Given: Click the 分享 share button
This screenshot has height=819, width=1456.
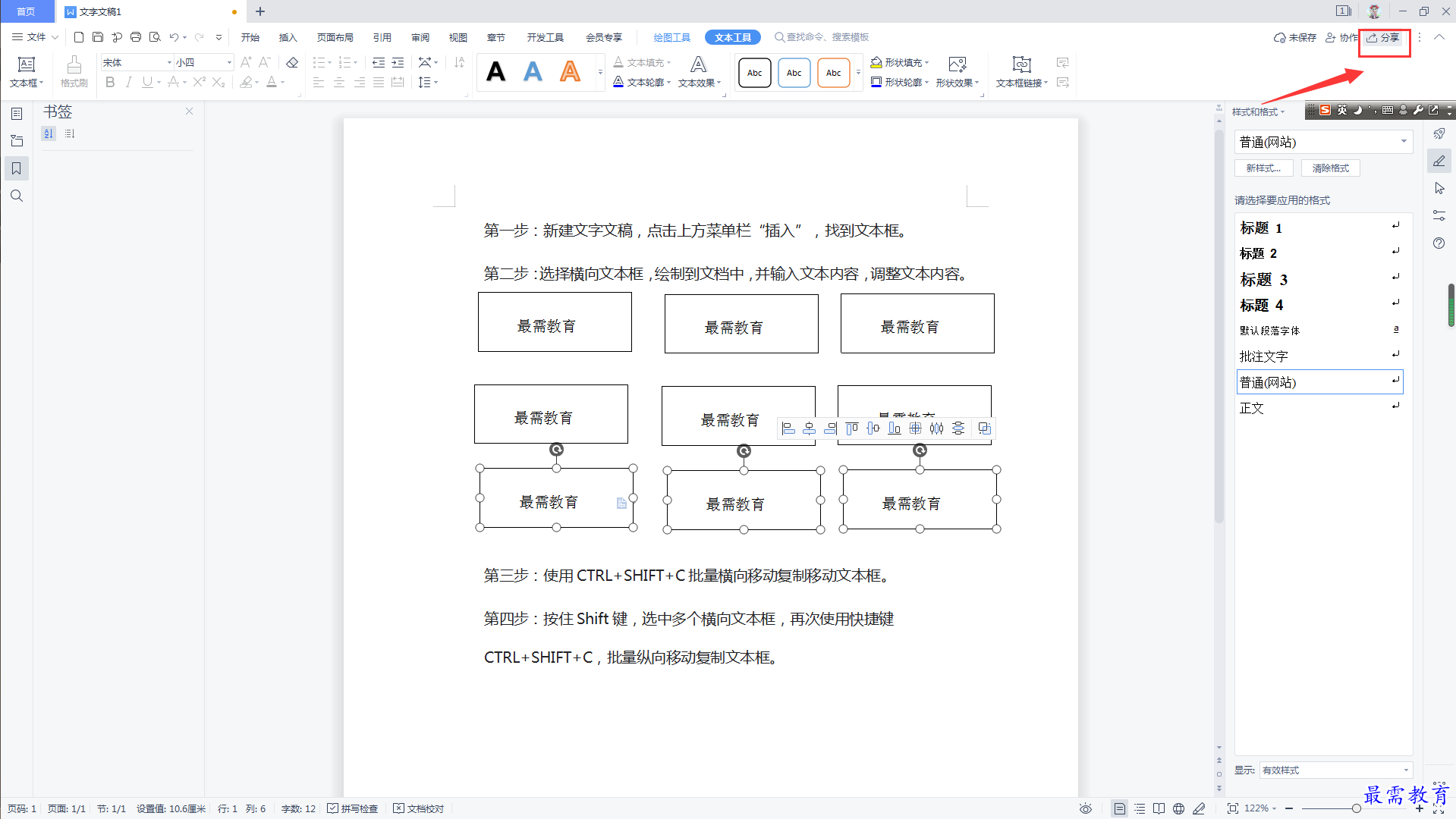Looking at the screenshot, I should pyautogui.click(x=1383, y=37).
